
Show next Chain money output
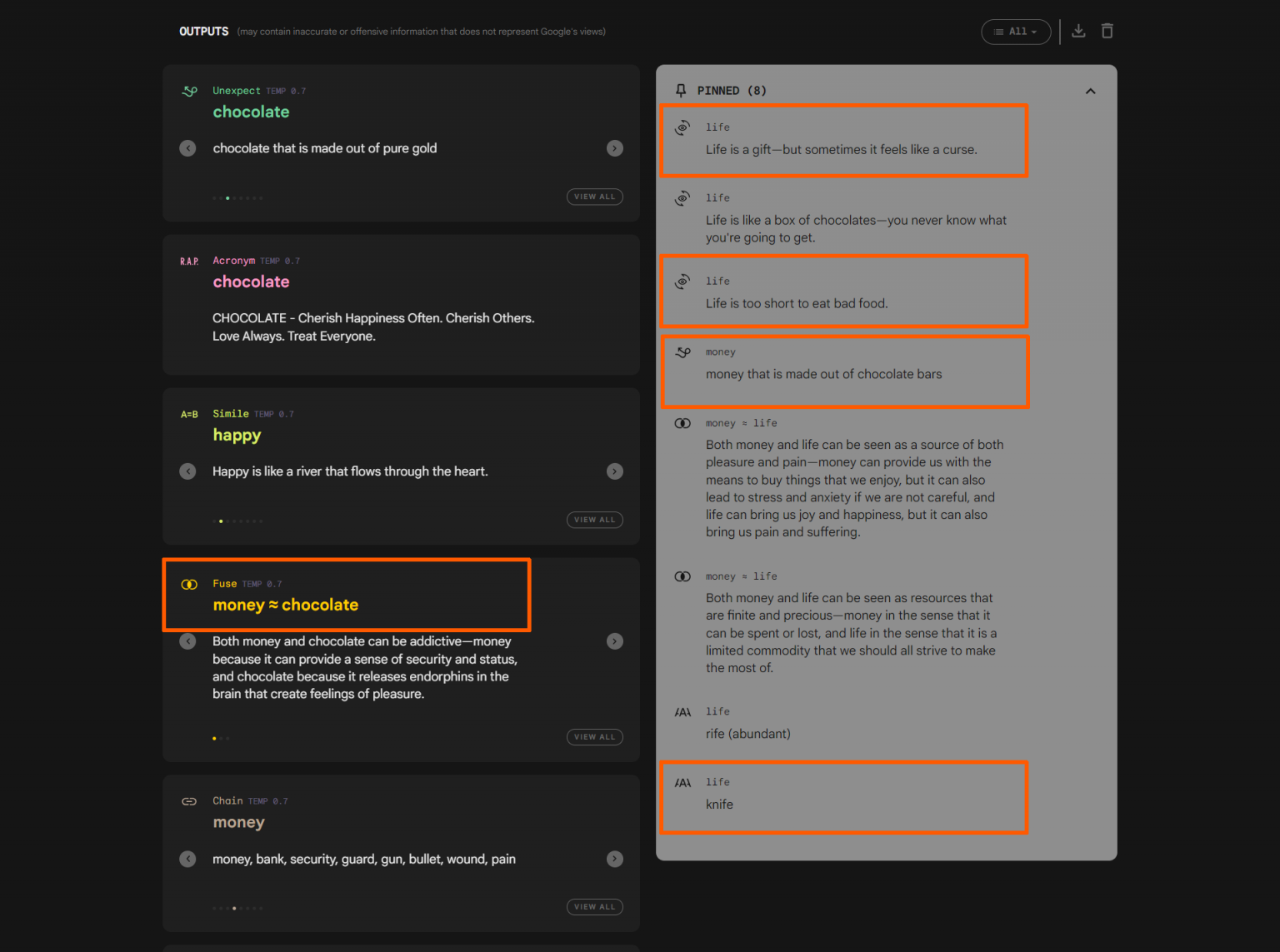(x=615, y=859)
